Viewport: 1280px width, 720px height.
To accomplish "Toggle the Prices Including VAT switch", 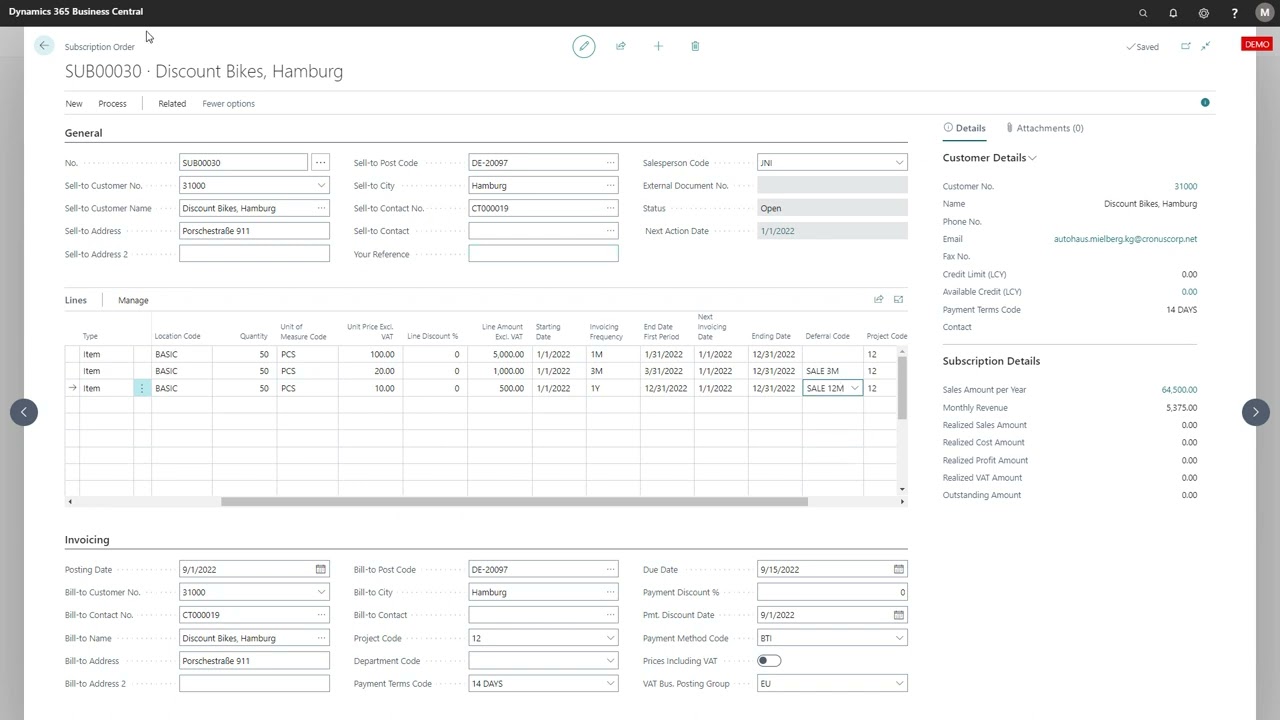I will coord(769,661).
